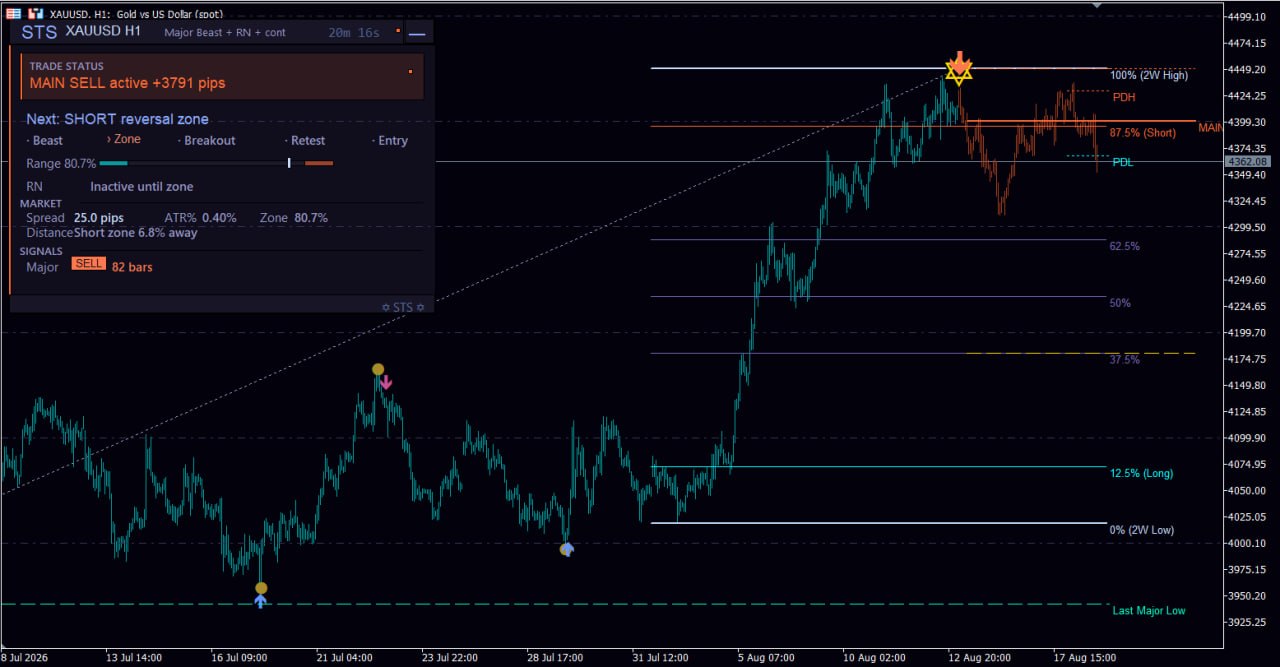Click the orange dot beside the countdown timer
Viewport: 1280px width, 667px height.
[398, 31]
